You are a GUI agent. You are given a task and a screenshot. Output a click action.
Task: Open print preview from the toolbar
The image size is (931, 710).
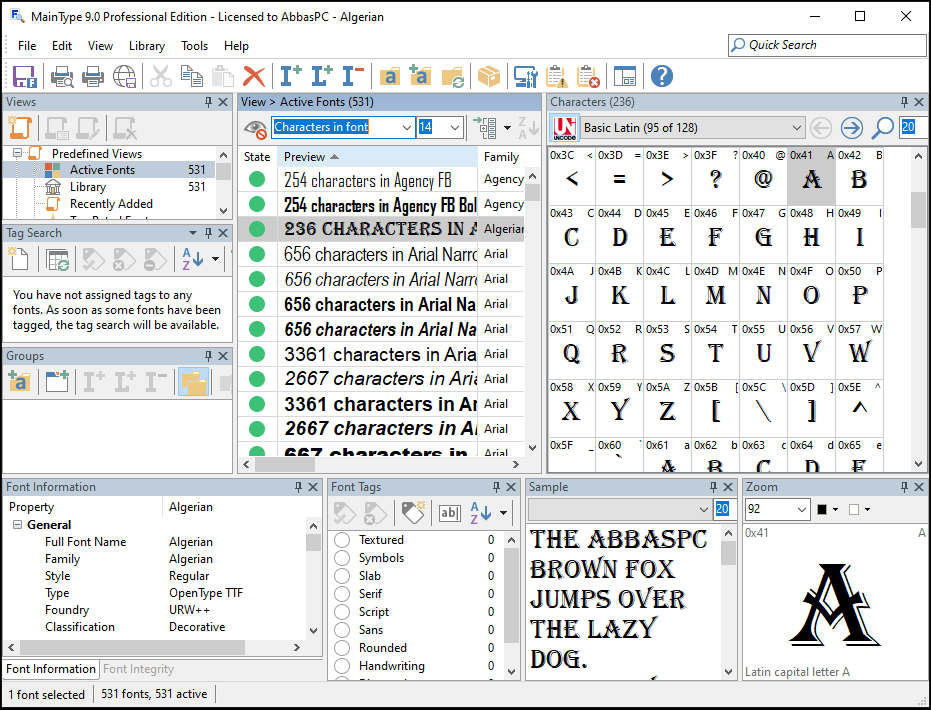tap(62, 77)
